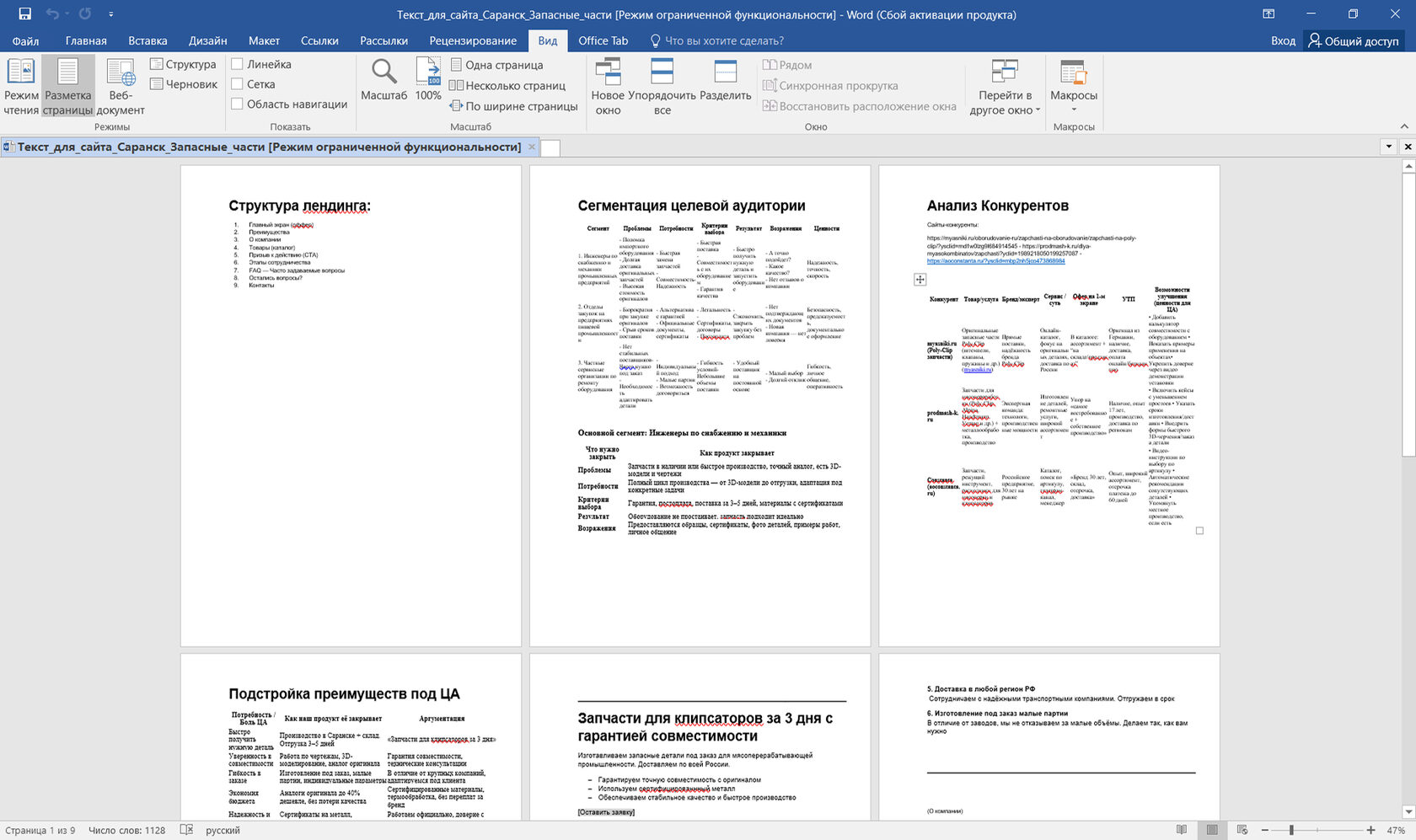Click Рядом side by side view

click(x=787, y=65)
